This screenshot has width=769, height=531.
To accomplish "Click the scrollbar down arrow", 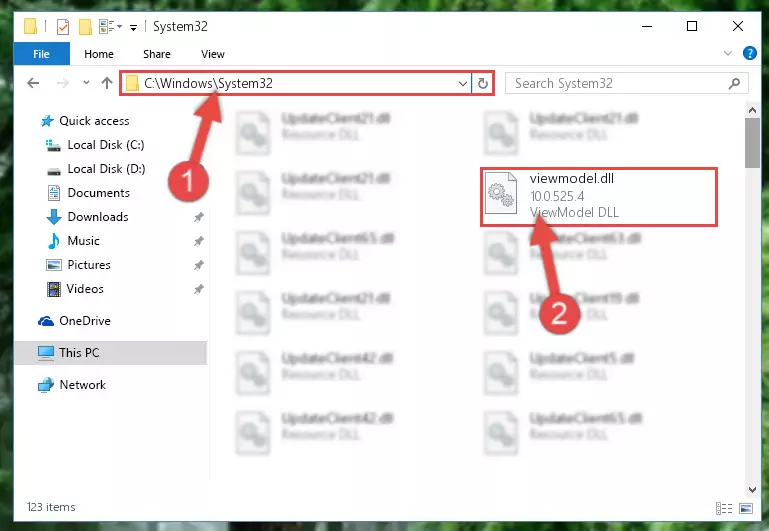I will [752, 489].
